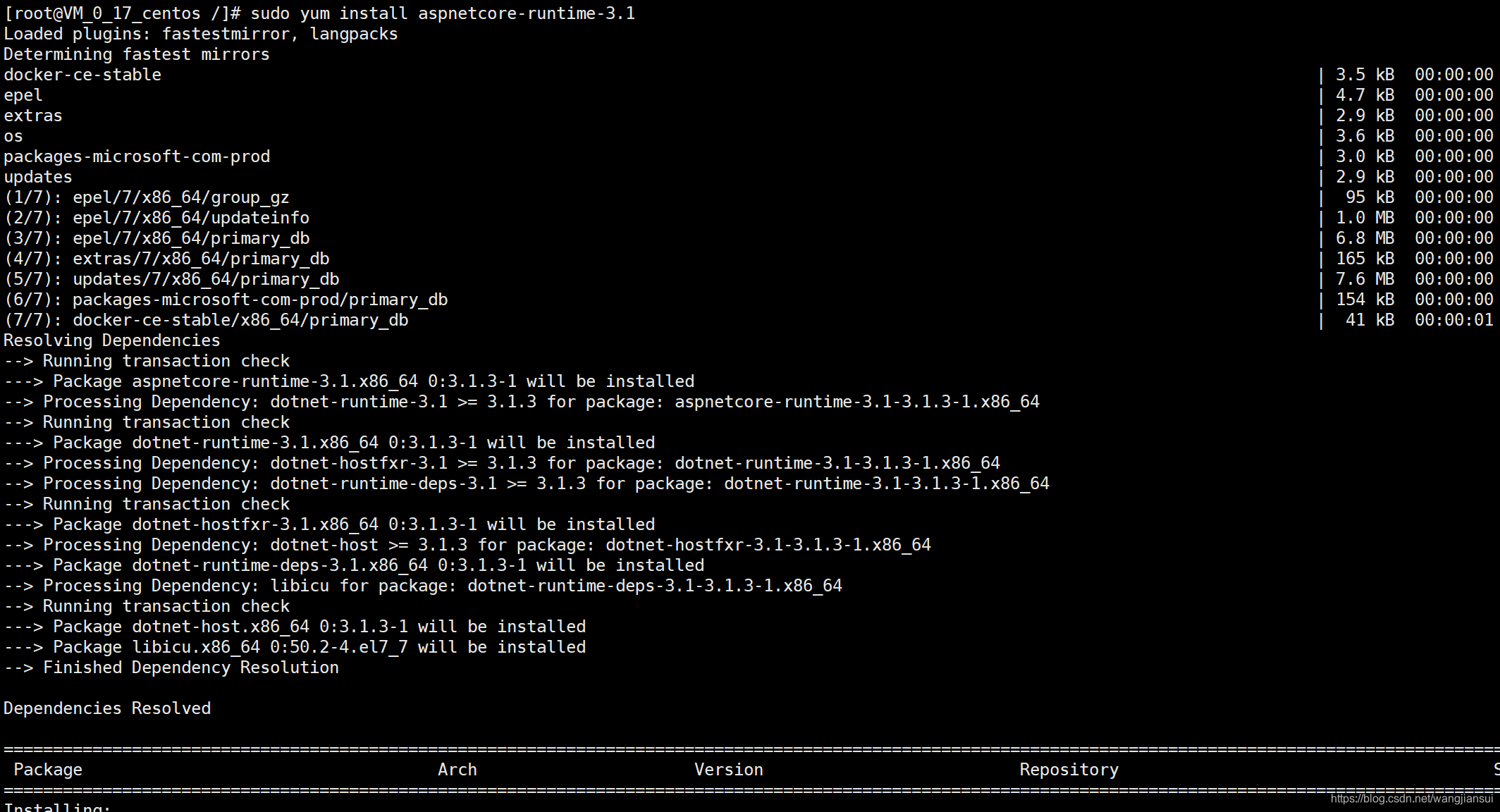Screen dimensions: 1500x812
Task: Click the 7.6 MB size value
Action: click(x=1365, y=279)
